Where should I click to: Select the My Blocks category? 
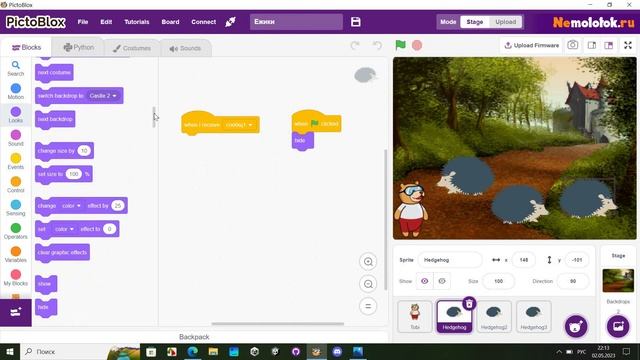[16, 278]
